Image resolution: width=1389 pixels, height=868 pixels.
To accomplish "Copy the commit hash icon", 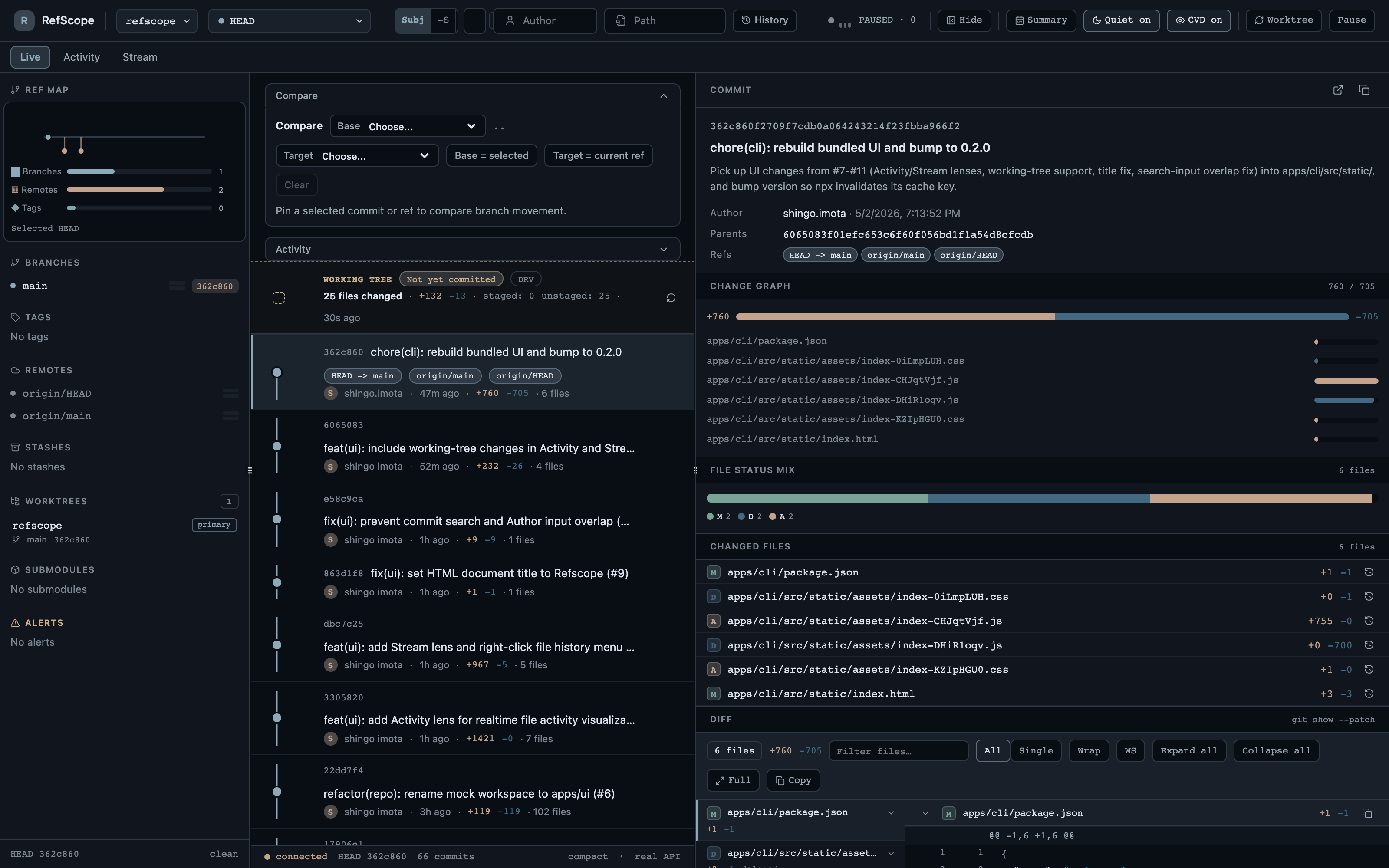I will 1364,89.
